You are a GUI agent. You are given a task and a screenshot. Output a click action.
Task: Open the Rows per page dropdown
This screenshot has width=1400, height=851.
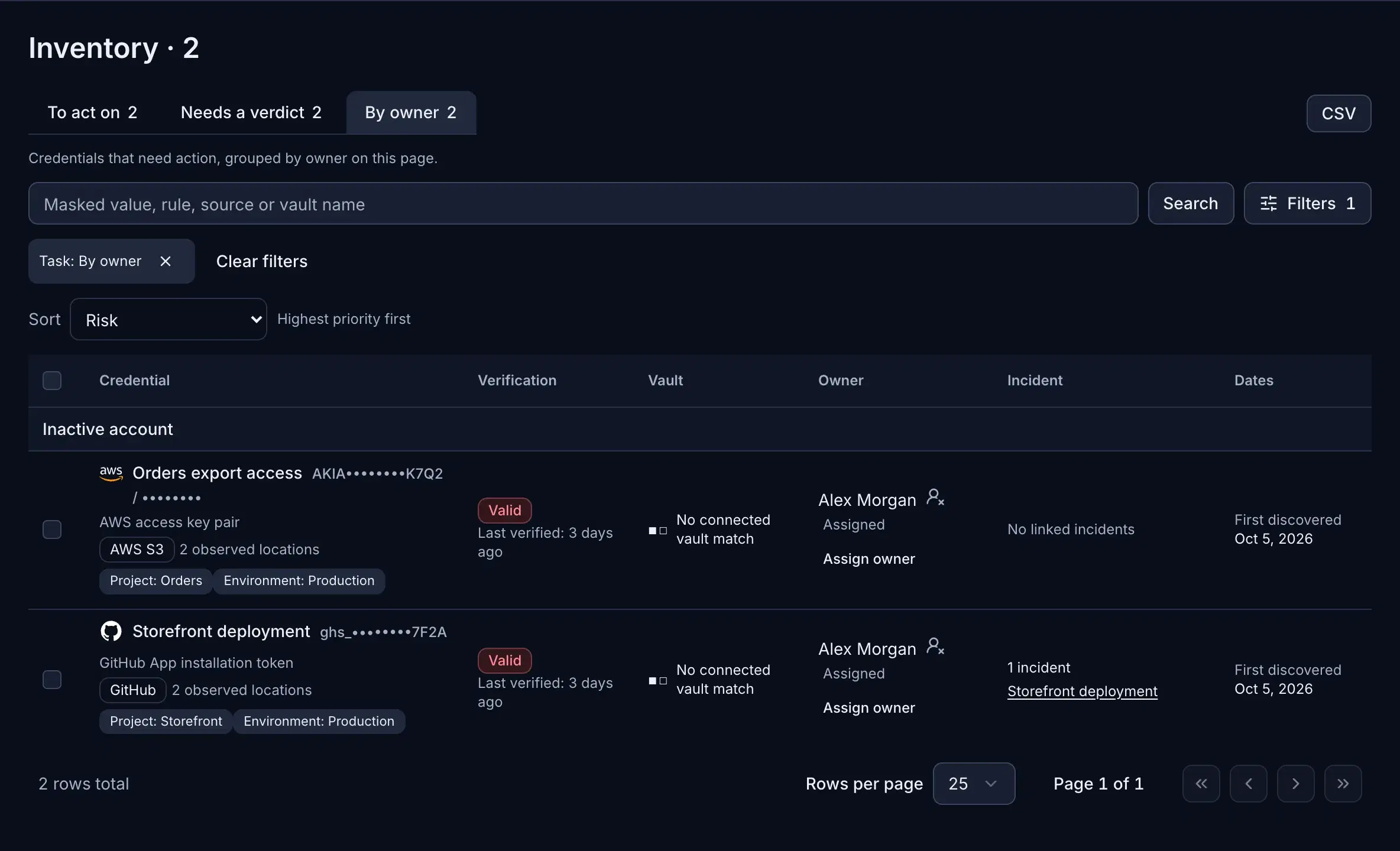(x=974, y=784)
